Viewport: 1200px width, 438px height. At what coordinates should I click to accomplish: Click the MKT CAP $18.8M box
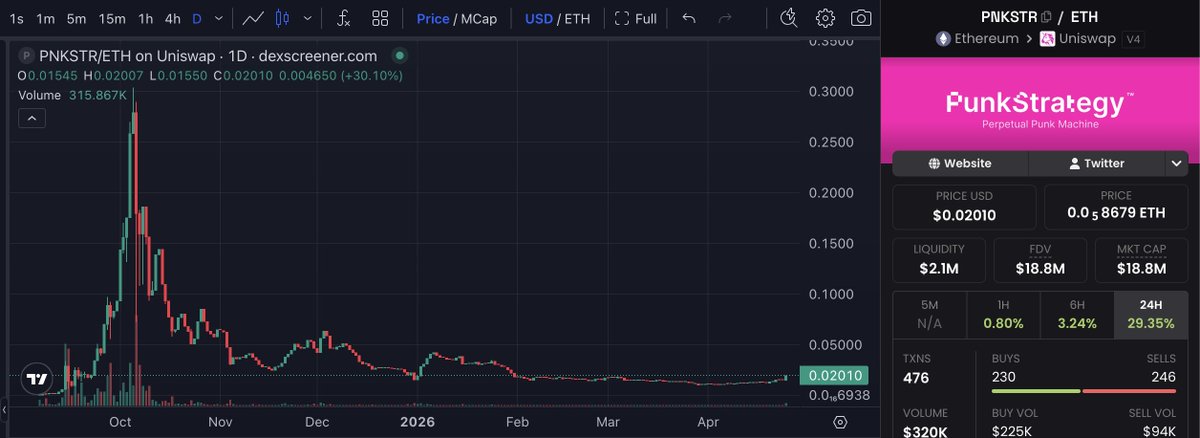tap(1141, 260)
